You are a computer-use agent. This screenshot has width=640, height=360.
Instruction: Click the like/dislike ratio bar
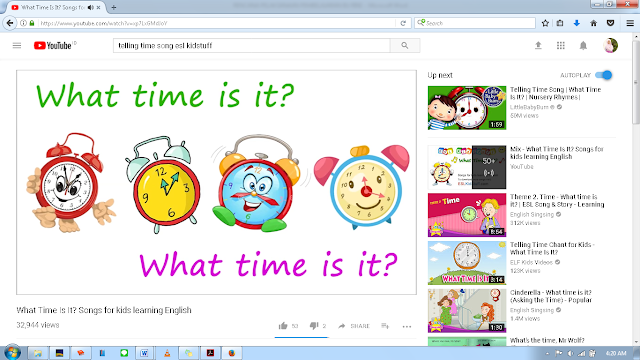(x=302, y=338)
